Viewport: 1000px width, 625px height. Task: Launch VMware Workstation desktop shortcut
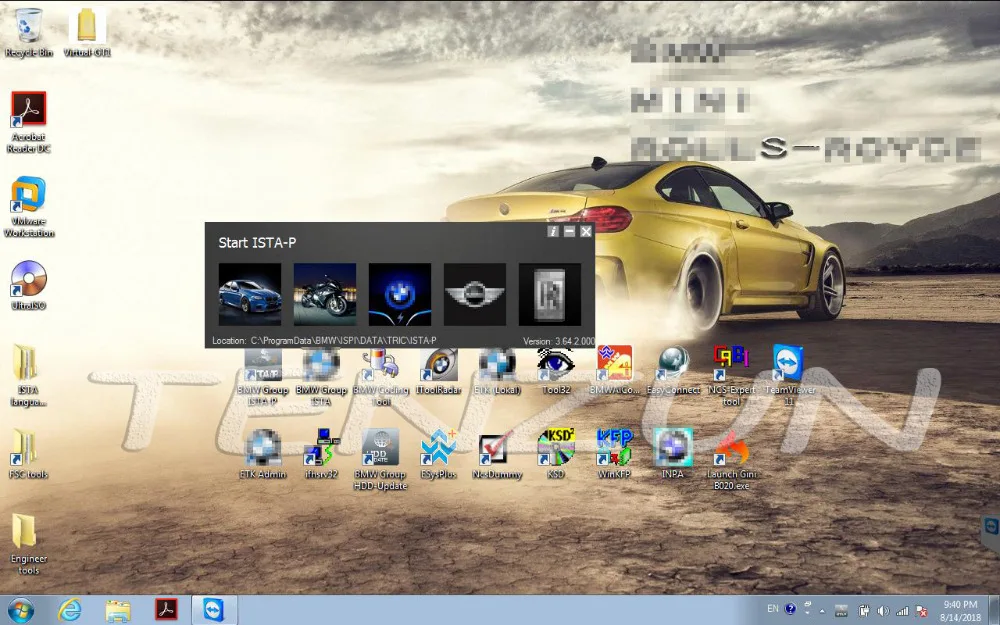[x=29, y=207]
